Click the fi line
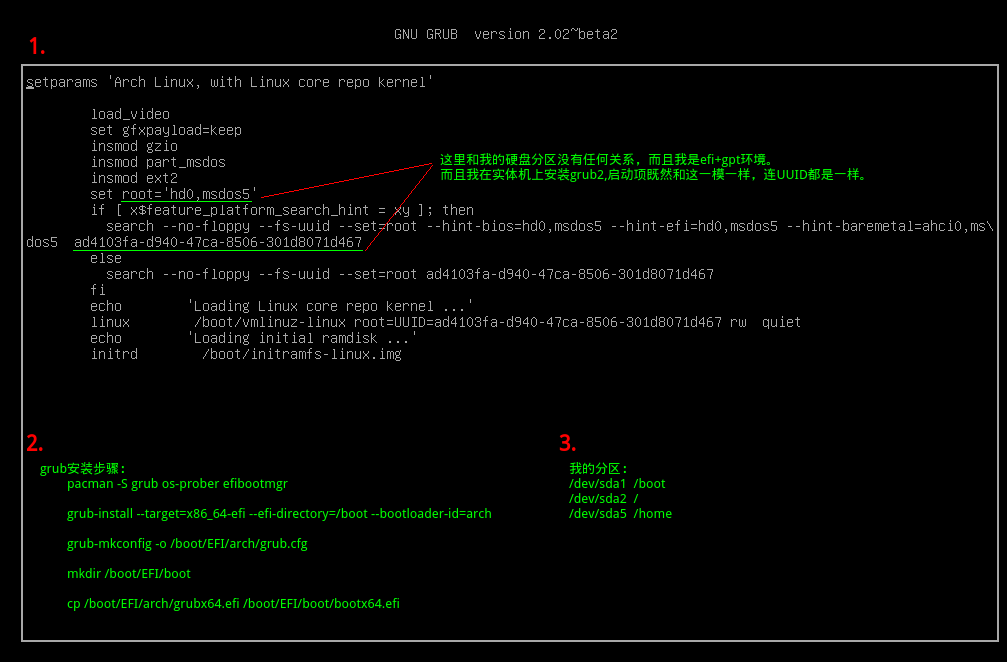 (x=98, y=290)
